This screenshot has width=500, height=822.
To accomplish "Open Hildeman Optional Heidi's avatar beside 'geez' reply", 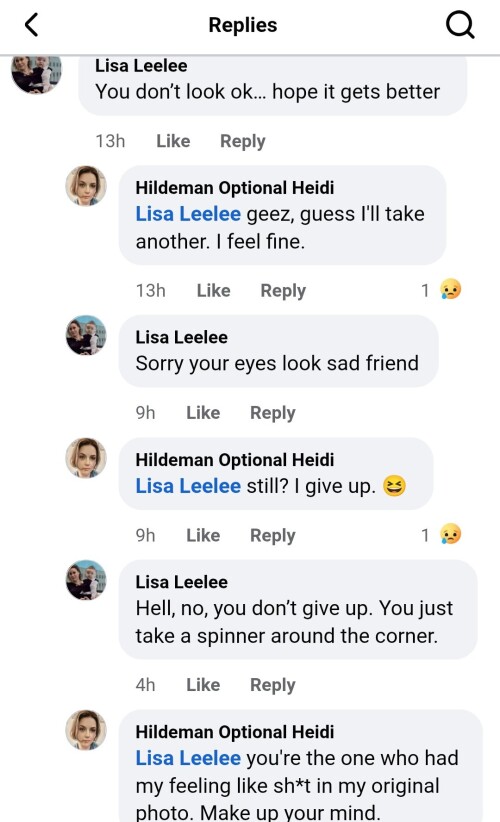I will point(86,186).
